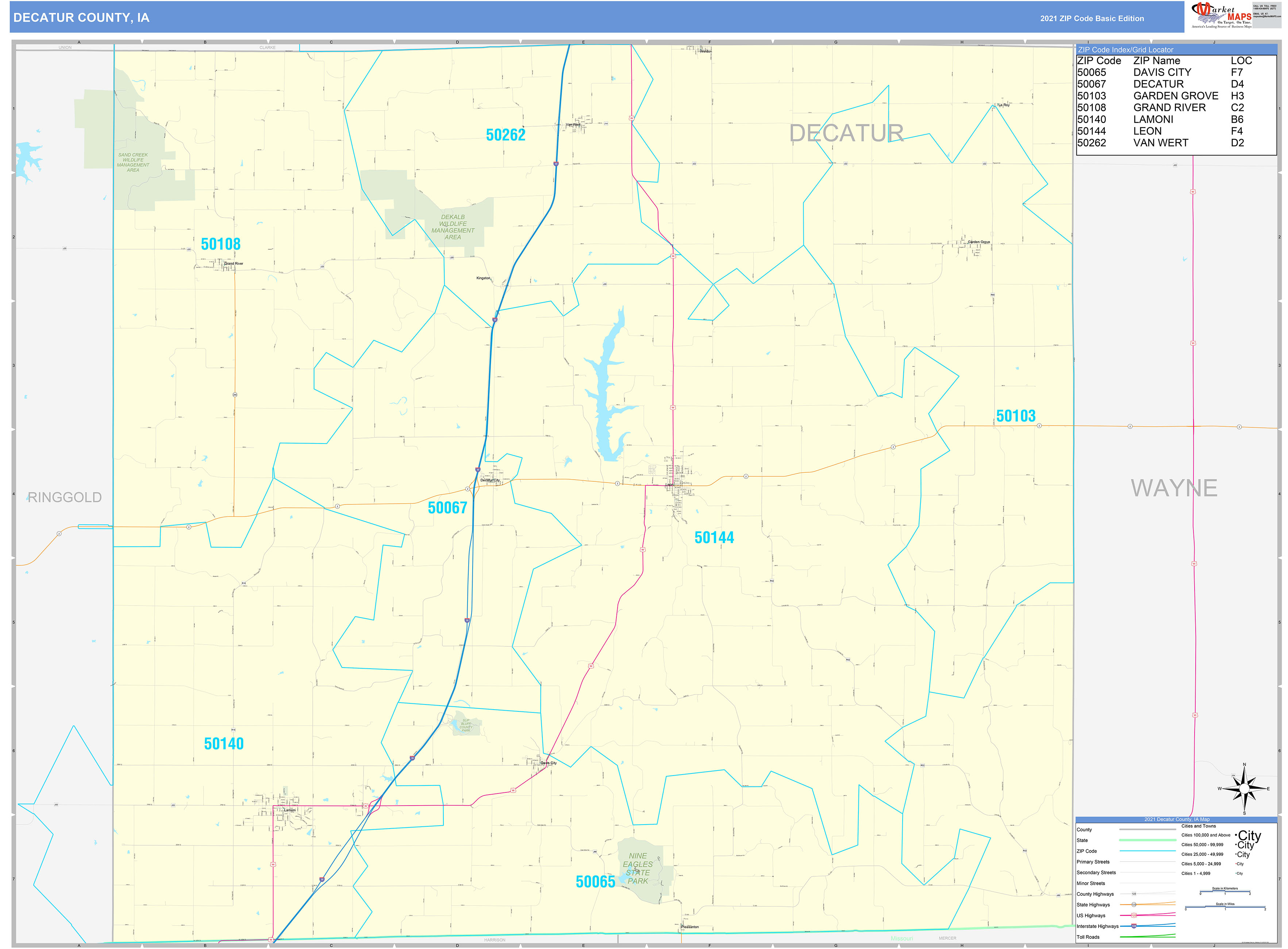Select the State Highways circle marker in legend

pyautogui.click(x=1134, y=905)
